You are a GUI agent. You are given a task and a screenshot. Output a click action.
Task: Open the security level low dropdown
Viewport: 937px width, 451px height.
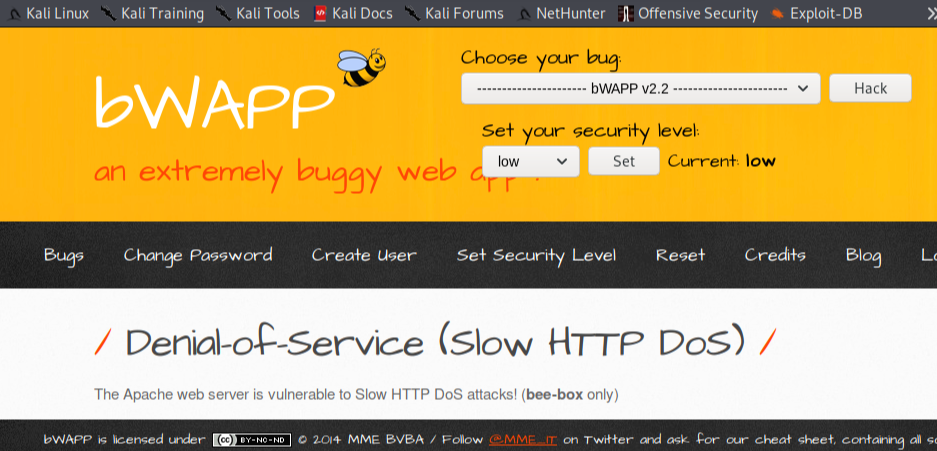point(531,161)
